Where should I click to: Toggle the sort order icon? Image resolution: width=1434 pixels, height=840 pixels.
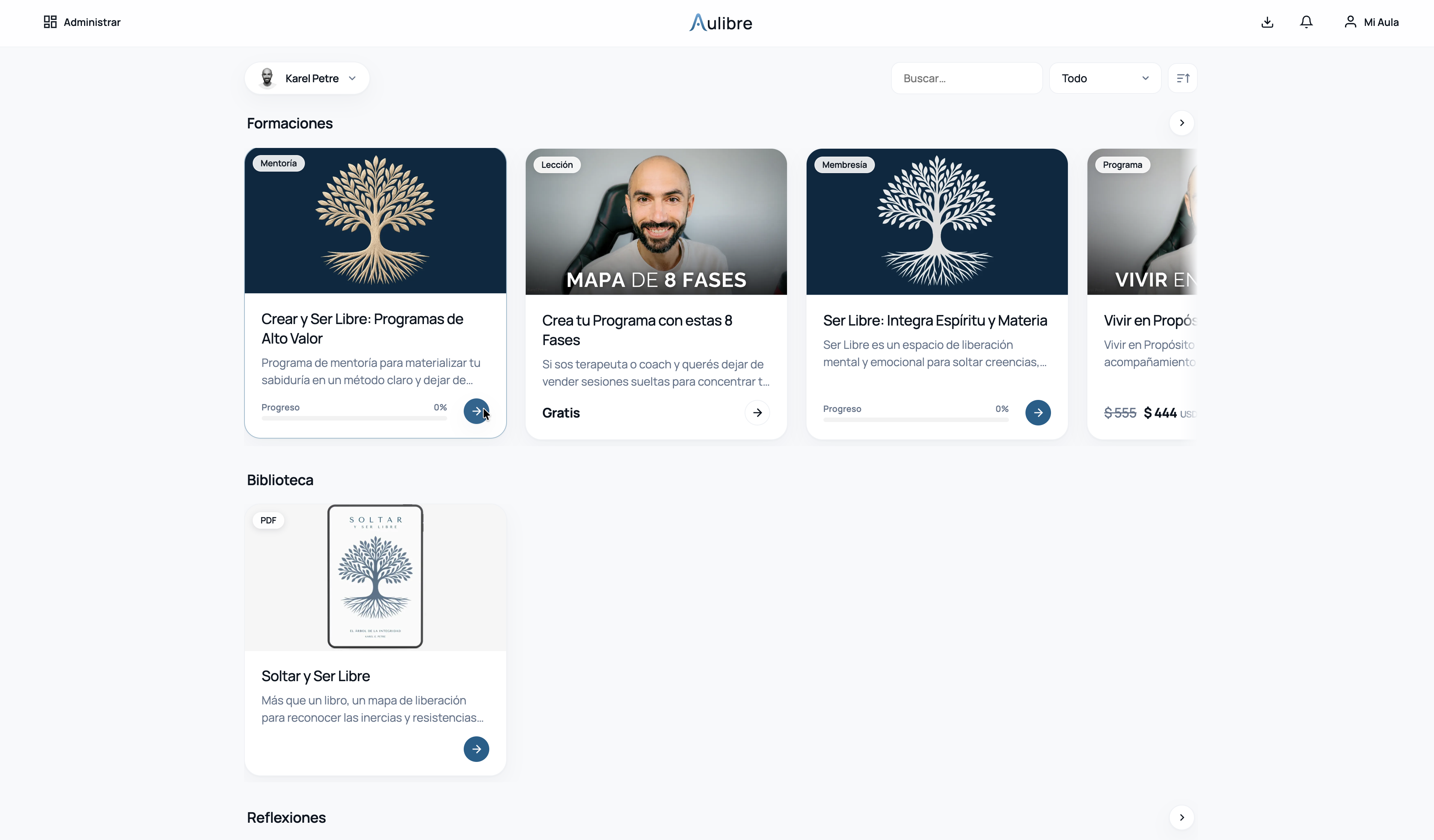pyautogui.click(x=1183, y=78)
